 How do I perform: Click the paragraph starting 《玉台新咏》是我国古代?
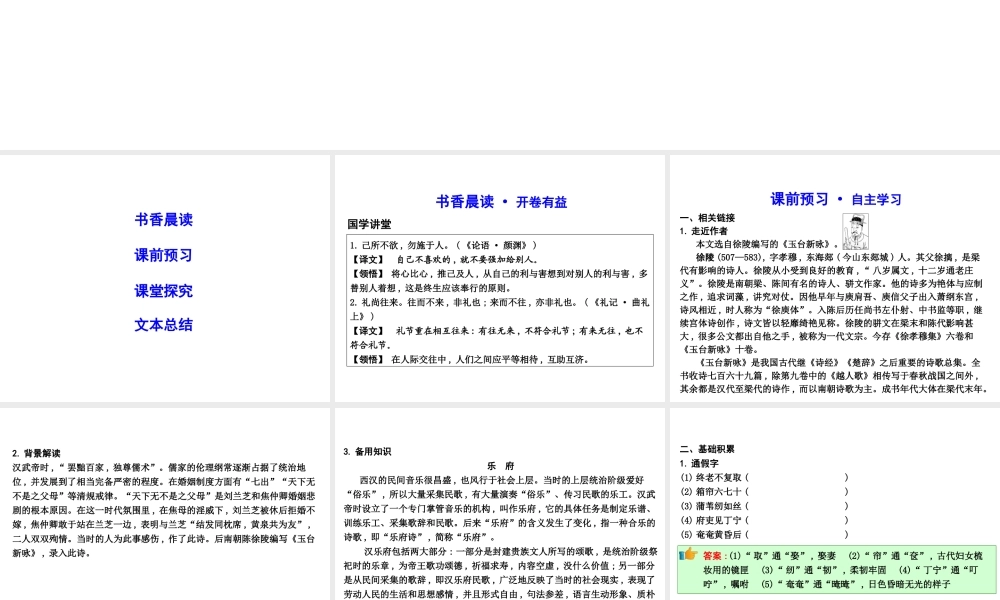tap(834, 376)
